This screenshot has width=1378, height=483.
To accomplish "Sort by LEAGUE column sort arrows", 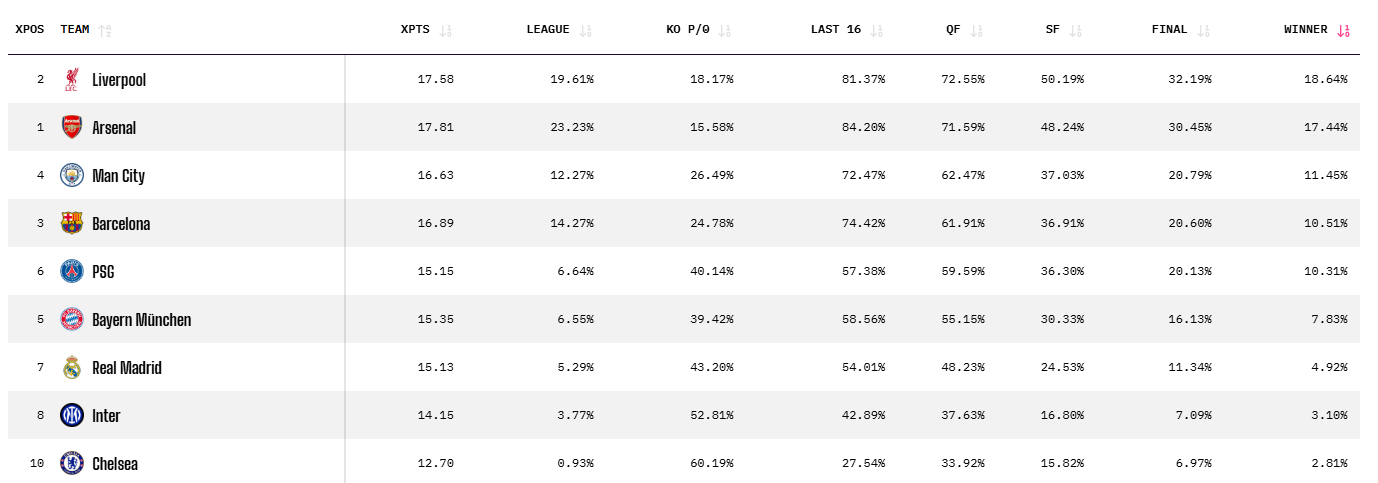I will (585, 30).
